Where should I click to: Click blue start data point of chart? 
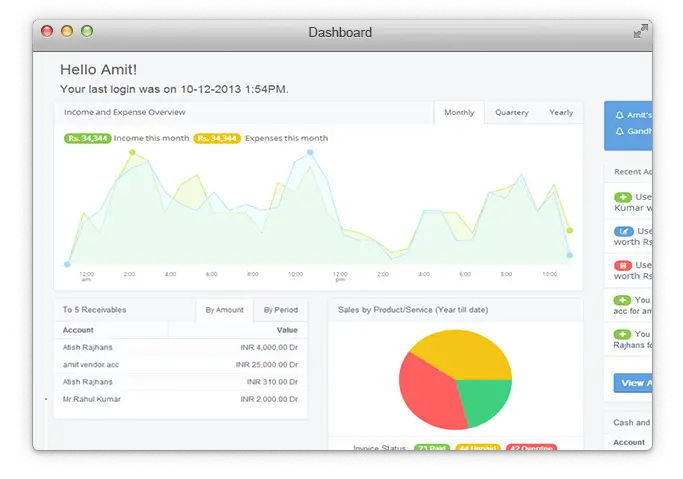click(67, 264)
